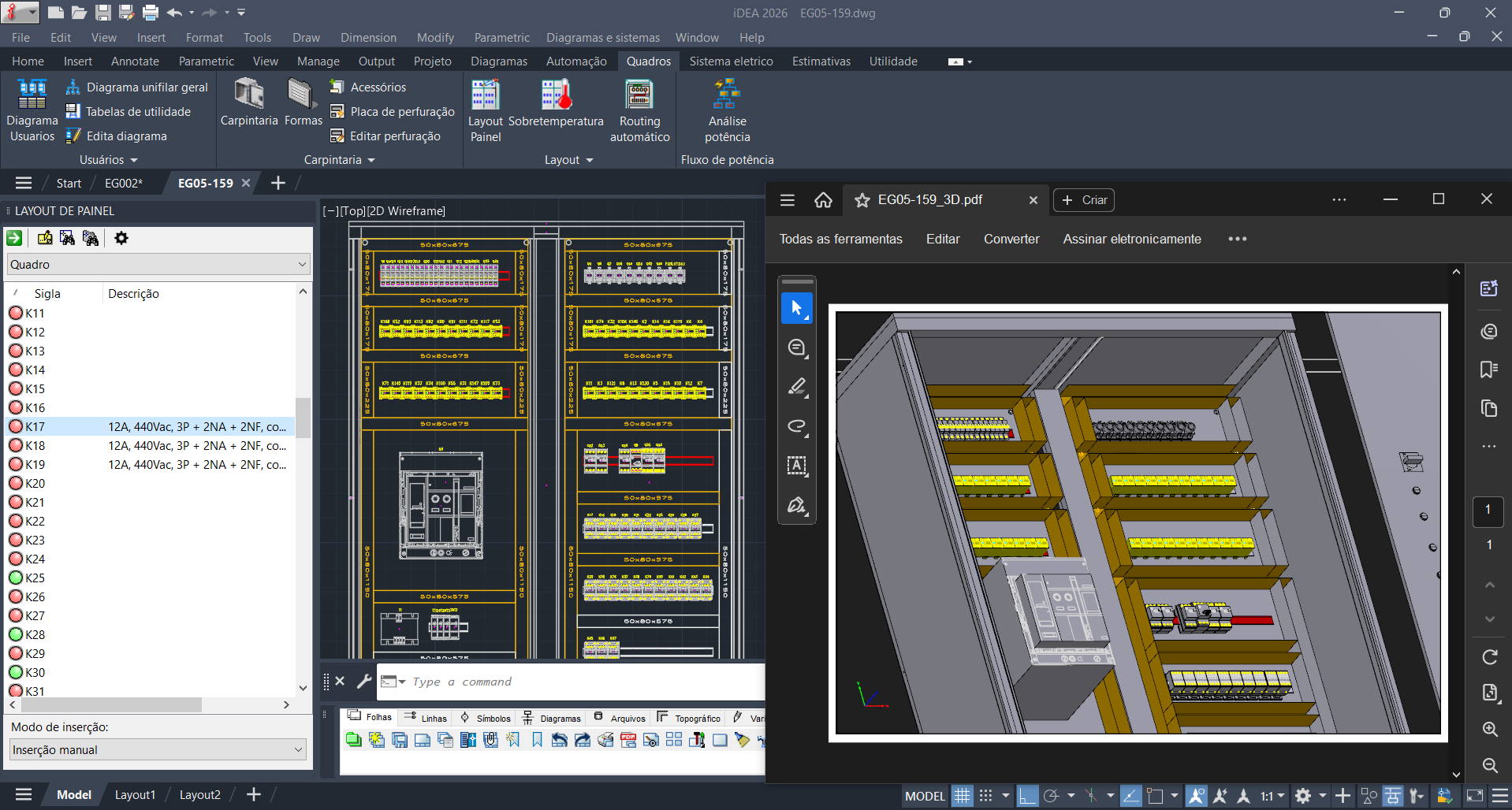1512x810 pixels.
Task: Click Converter in the PDF toolbar
Action: tap(1011, 239)
